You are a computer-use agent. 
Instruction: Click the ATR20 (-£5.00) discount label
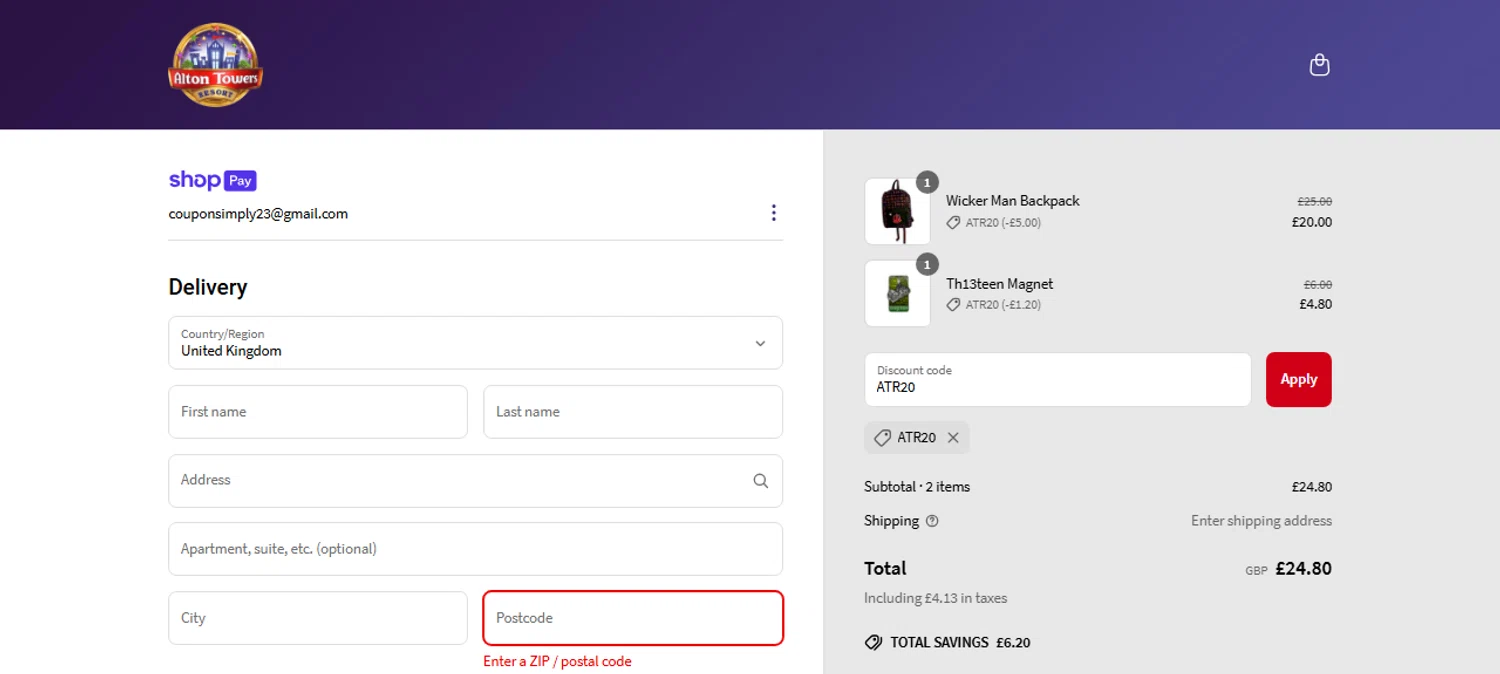point(1003,223)
